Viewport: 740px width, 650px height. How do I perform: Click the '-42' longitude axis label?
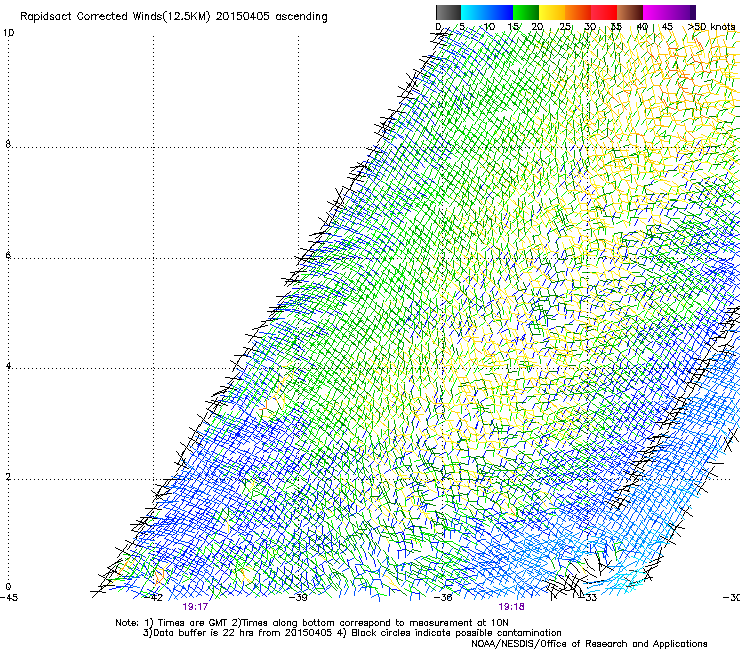[x=154, y=597]
